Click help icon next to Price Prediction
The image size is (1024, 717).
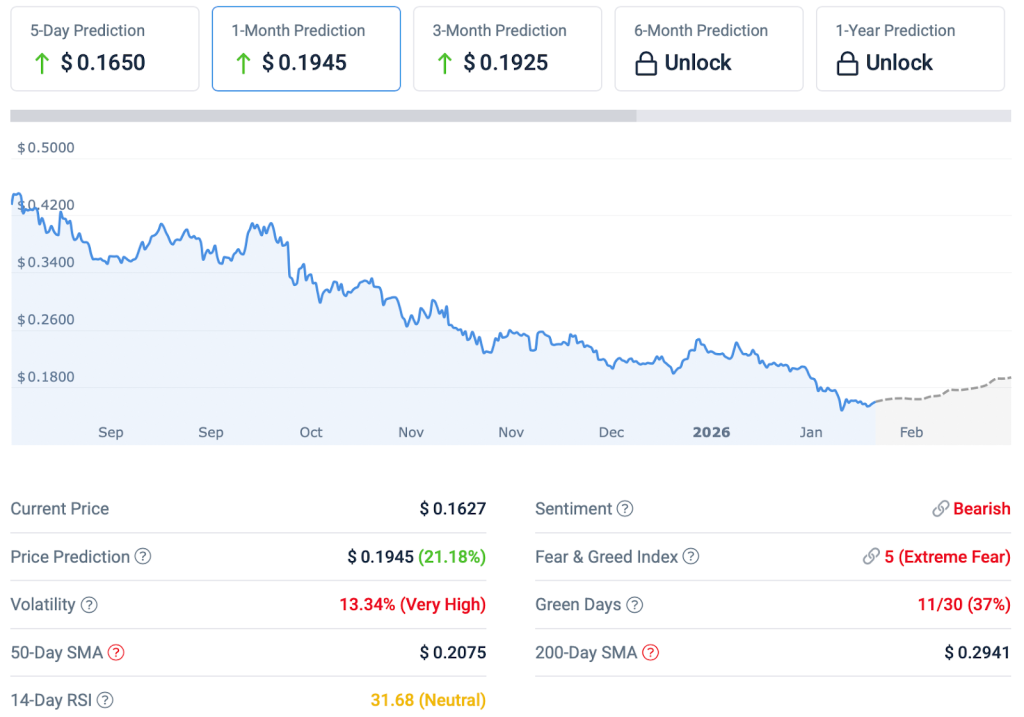coord(143,556)
